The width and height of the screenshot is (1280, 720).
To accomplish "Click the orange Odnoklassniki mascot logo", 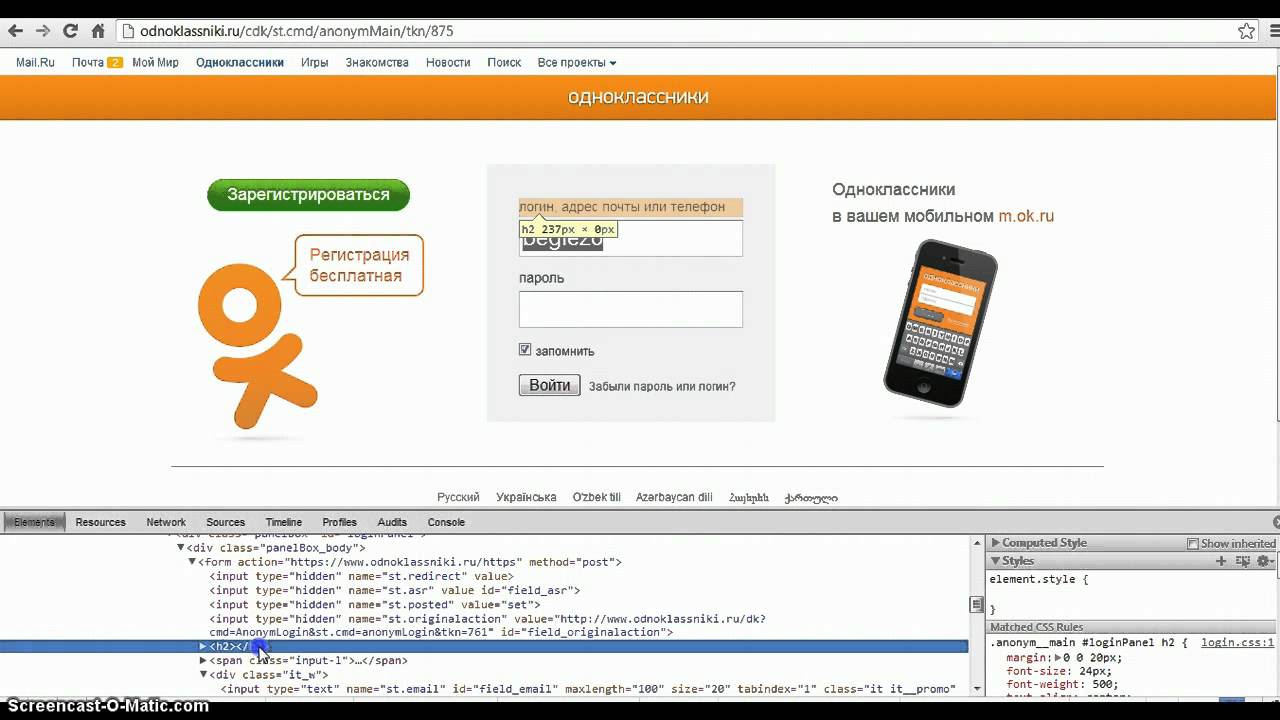I will 258,345.
